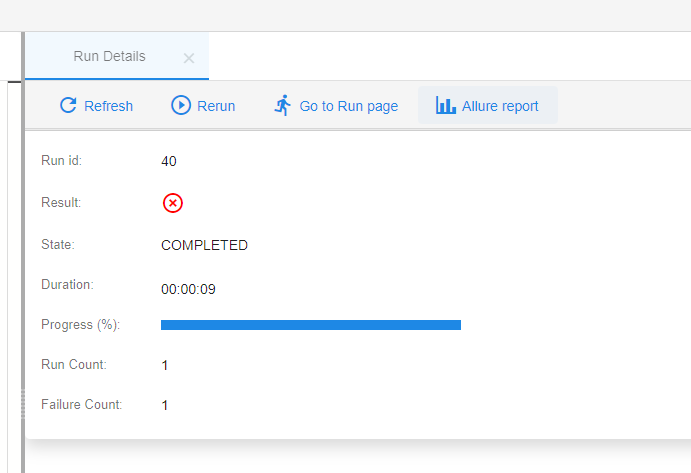This screenshot has width=691, height=473.
Task: Click the duration value 00:00:09
Action: pos(188,289)
